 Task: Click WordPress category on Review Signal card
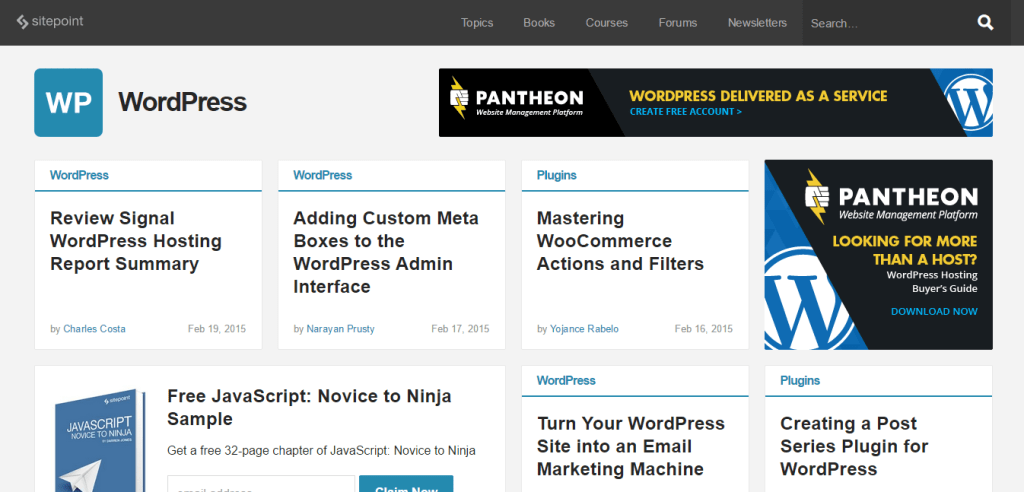[79, 175]
